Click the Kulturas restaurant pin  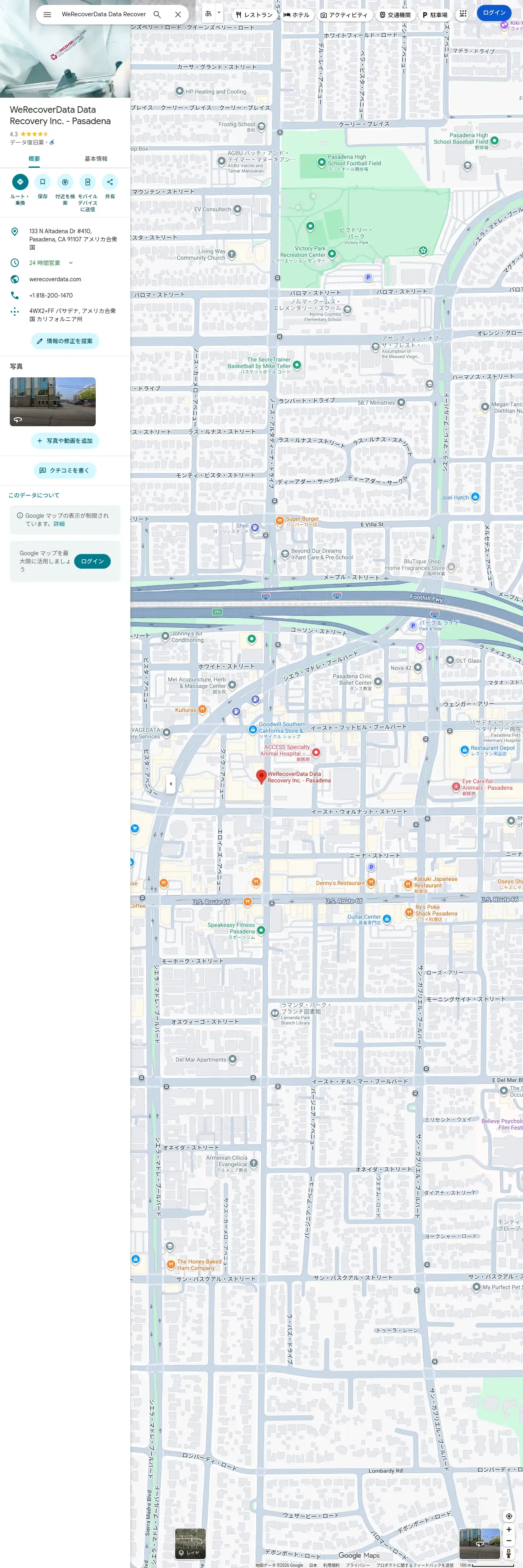click(202, 710)
